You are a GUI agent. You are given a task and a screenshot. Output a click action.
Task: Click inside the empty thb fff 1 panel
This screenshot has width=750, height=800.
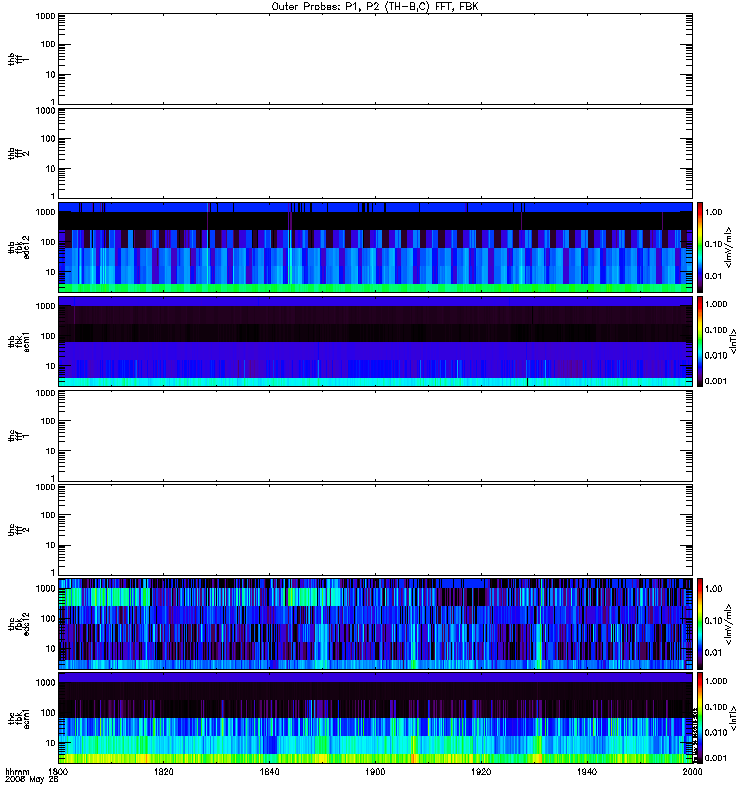pyautogui.click(x=375, y=59)
